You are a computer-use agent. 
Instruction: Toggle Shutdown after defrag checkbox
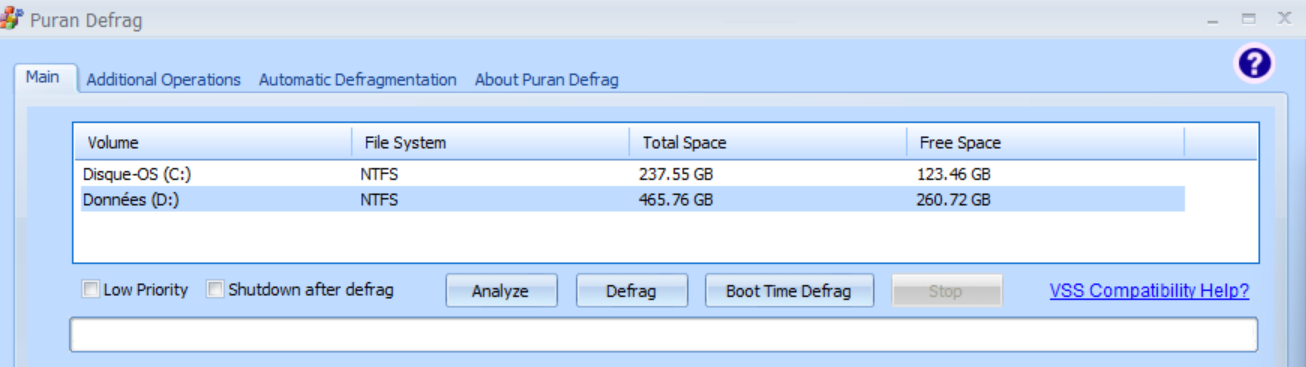tap(215, 290)
